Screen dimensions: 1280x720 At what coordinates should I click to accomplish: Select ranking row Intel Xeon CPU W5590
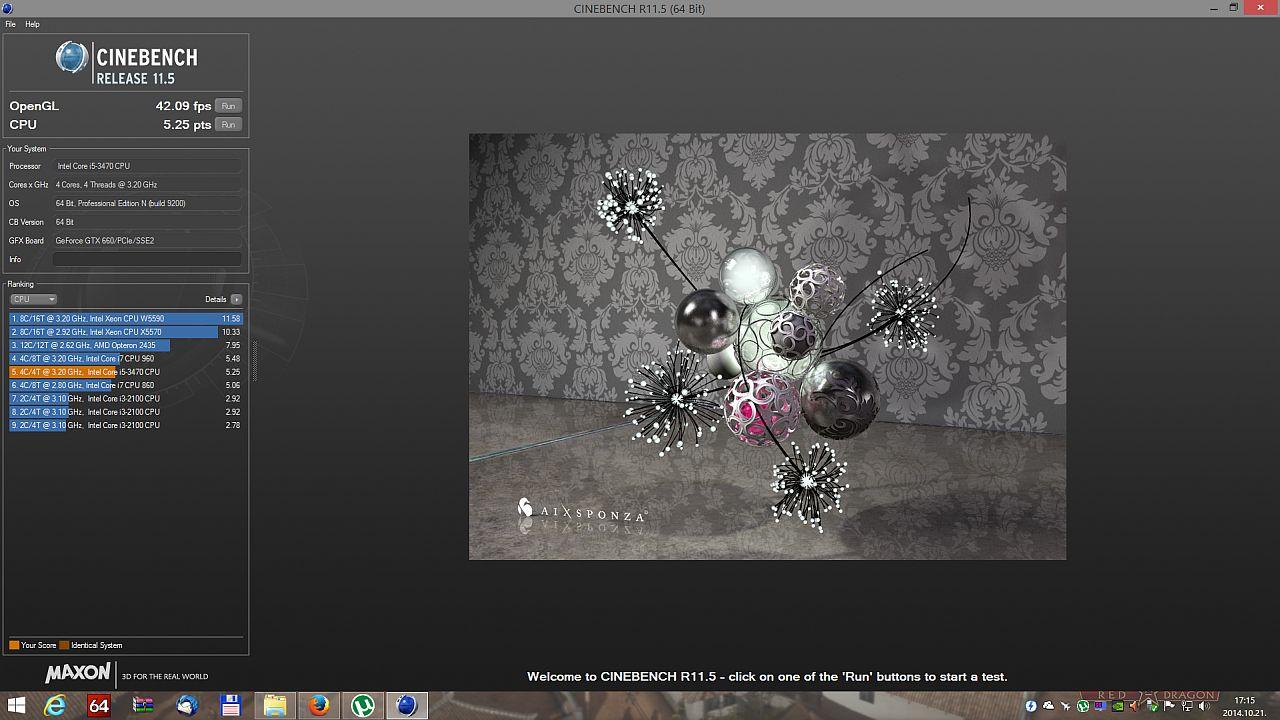tap(126, 319)
